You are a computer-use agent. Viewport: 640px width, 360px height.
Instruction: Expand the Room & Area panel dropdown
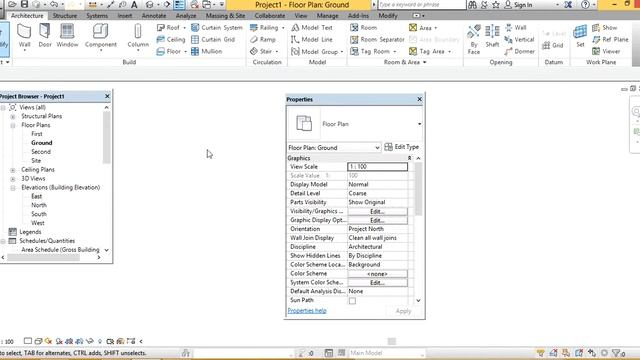(405, 62)
